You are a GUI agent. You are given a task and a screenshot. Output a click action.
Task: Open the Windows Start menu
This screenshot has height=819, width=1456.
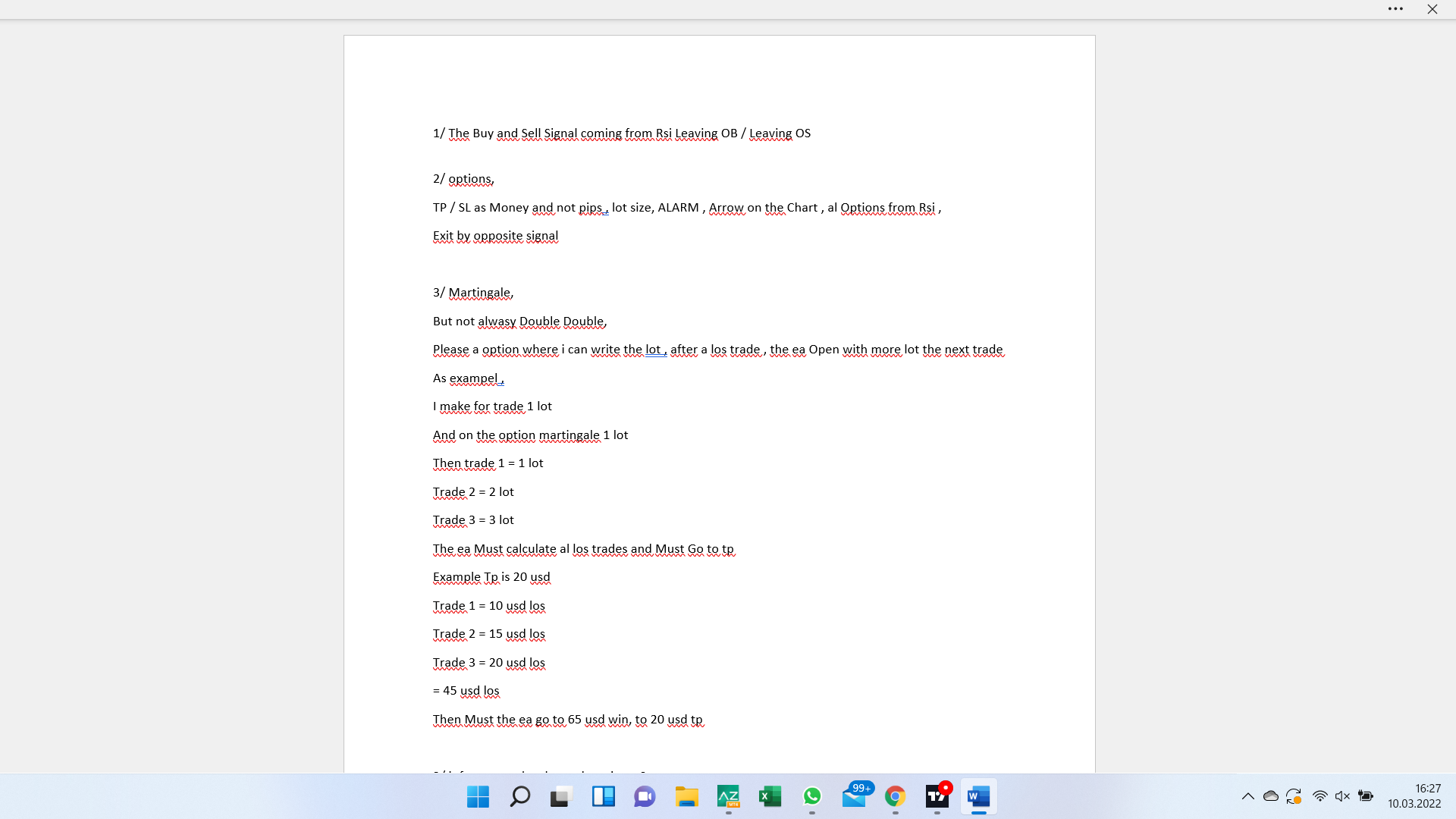click(478, 796)
